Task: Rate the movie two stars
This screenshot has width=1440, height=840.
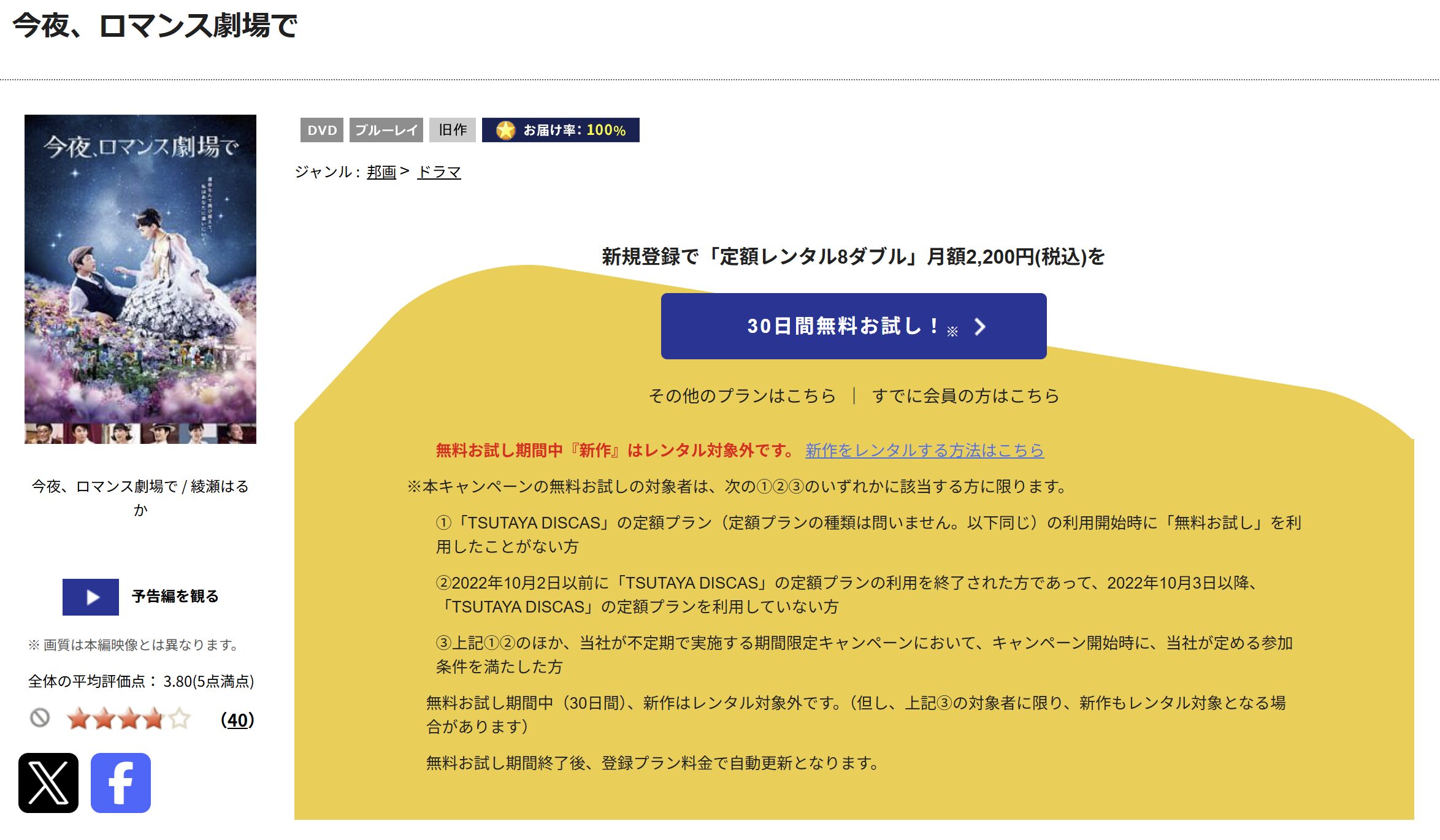Action: [104, 719]
